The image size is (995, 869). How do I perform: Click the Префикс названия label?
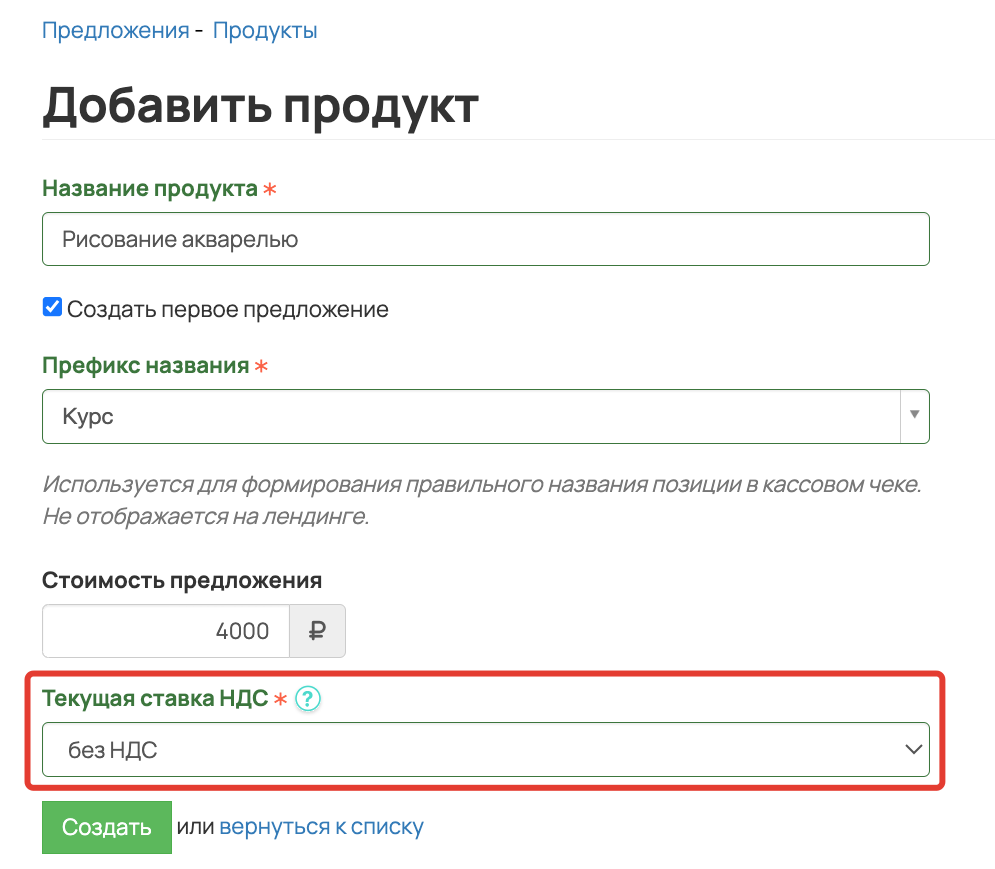tap(145, 366)
